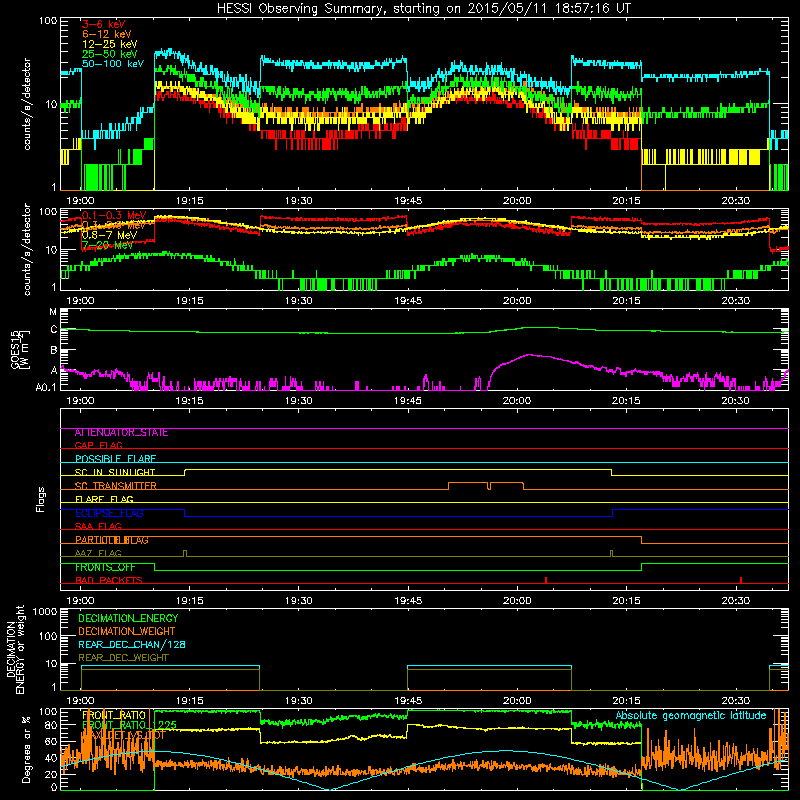
Task: Select the cyan 50-100 keV legend label
Action: (x=113, y=64)
